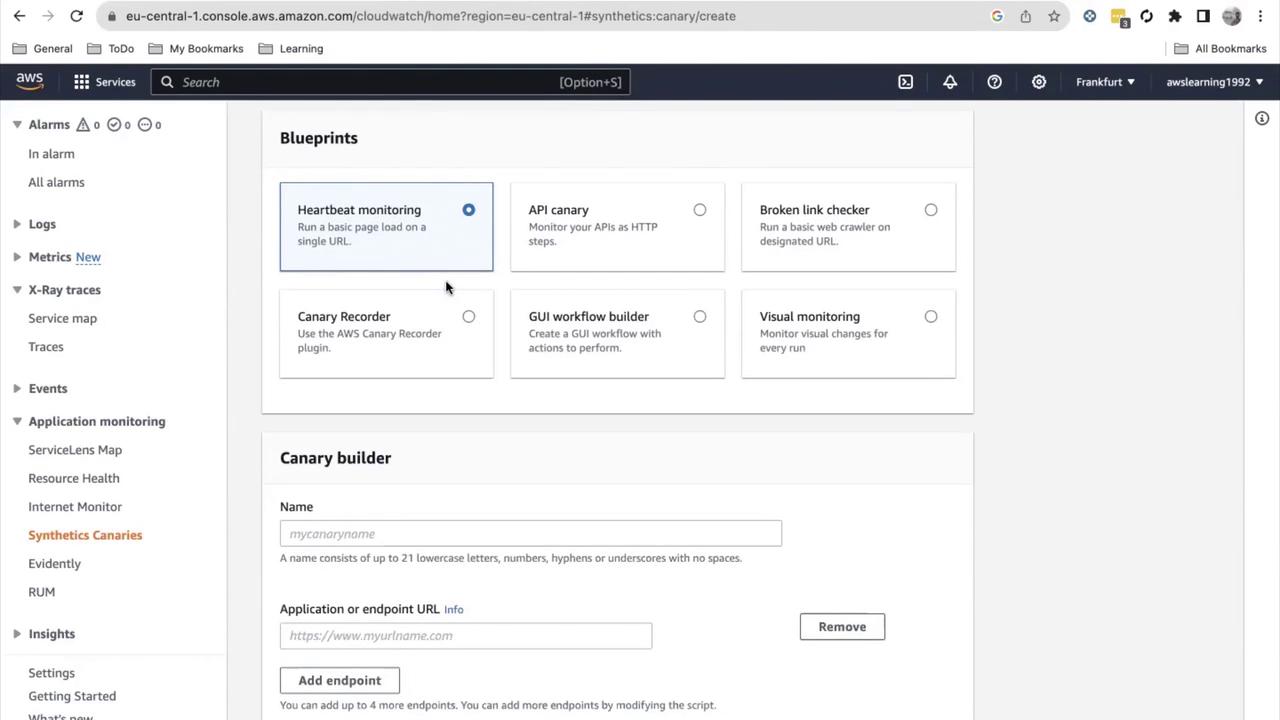This screenshot has width=1280, height=720.
Task: Expand the Metrics section
Action: (x=17, y=257)
